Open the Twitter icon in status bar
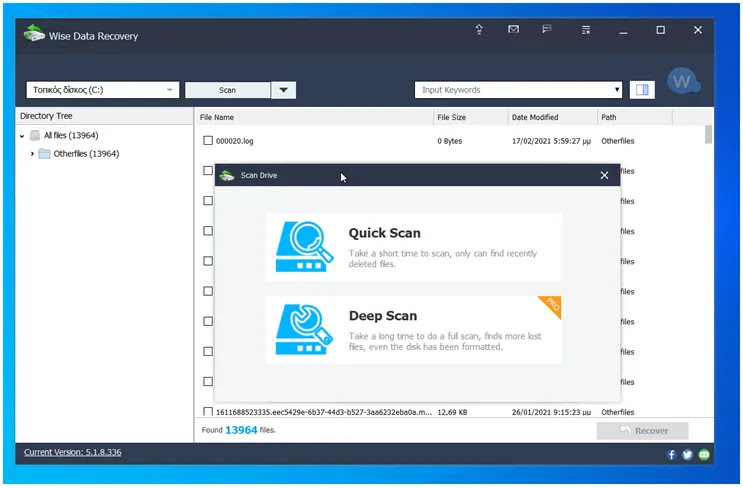 pyautogui.click(x=688, y=455)
